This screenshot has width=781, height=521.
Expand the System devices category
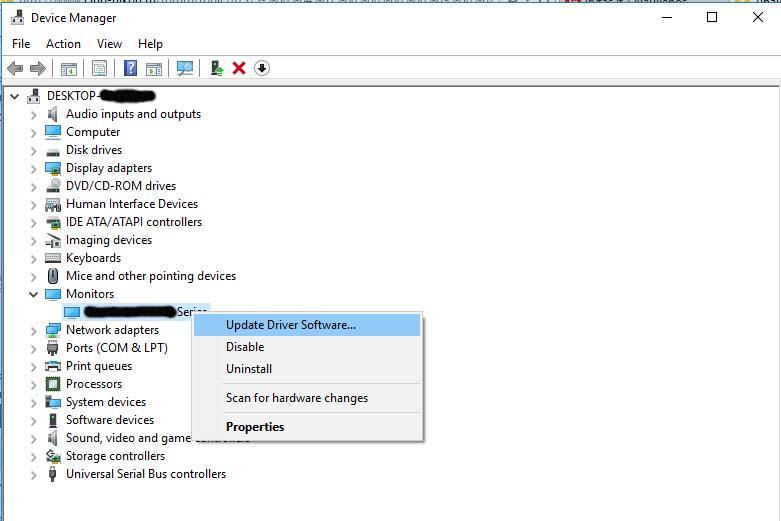pos(33,403)
